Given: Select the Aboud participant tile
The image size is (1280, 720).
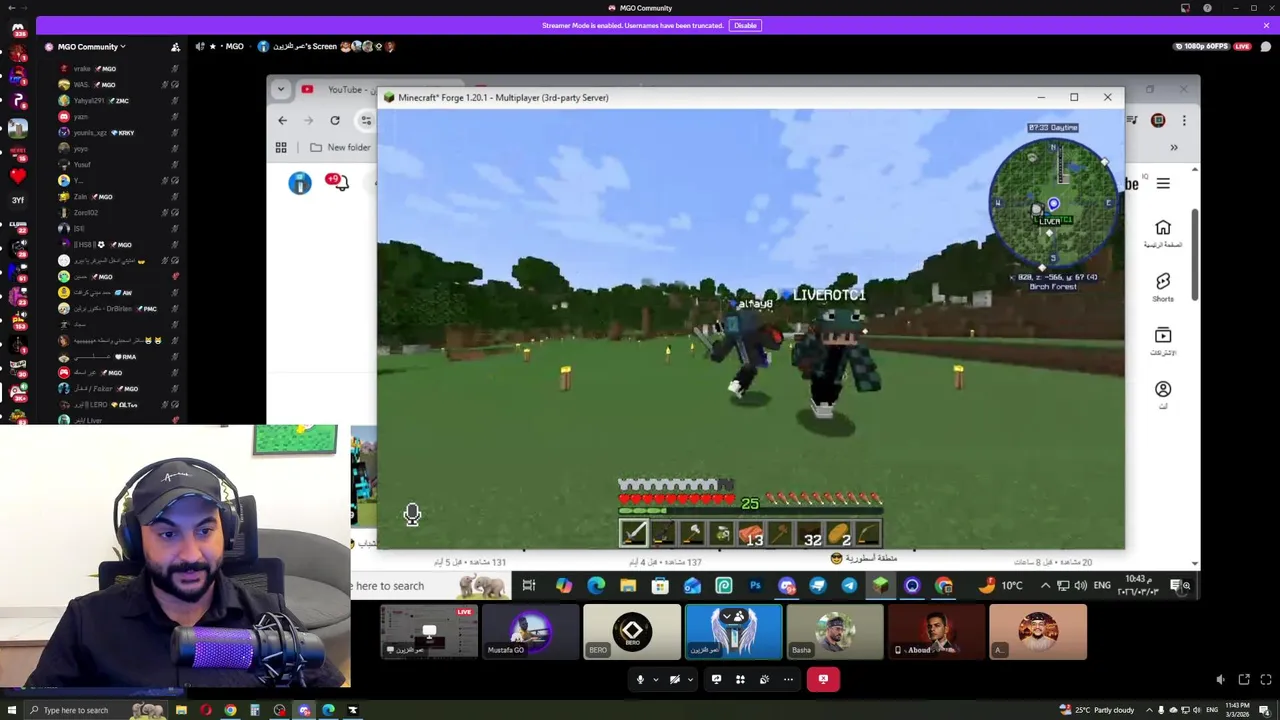Looking at the screenshot, I should pyautogui.click(x=936, y=632).
